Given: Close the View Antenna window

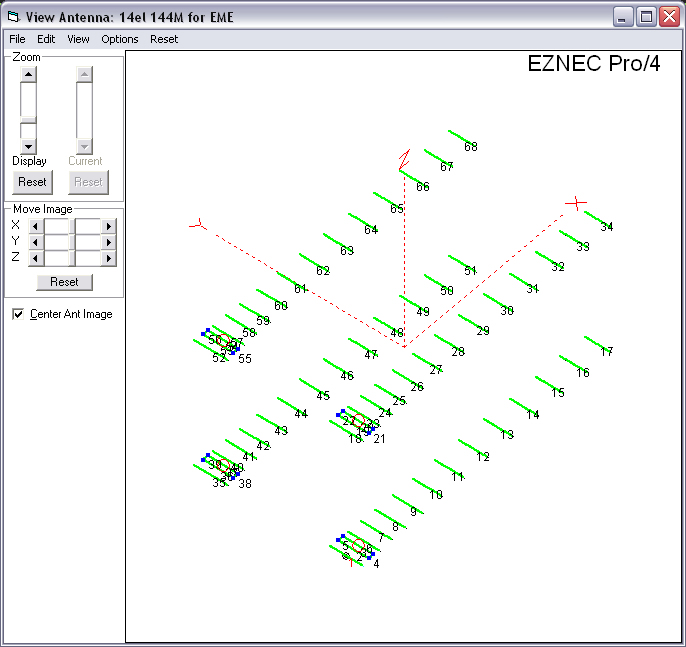Looking at the screenshot, I should coord(670,17).
